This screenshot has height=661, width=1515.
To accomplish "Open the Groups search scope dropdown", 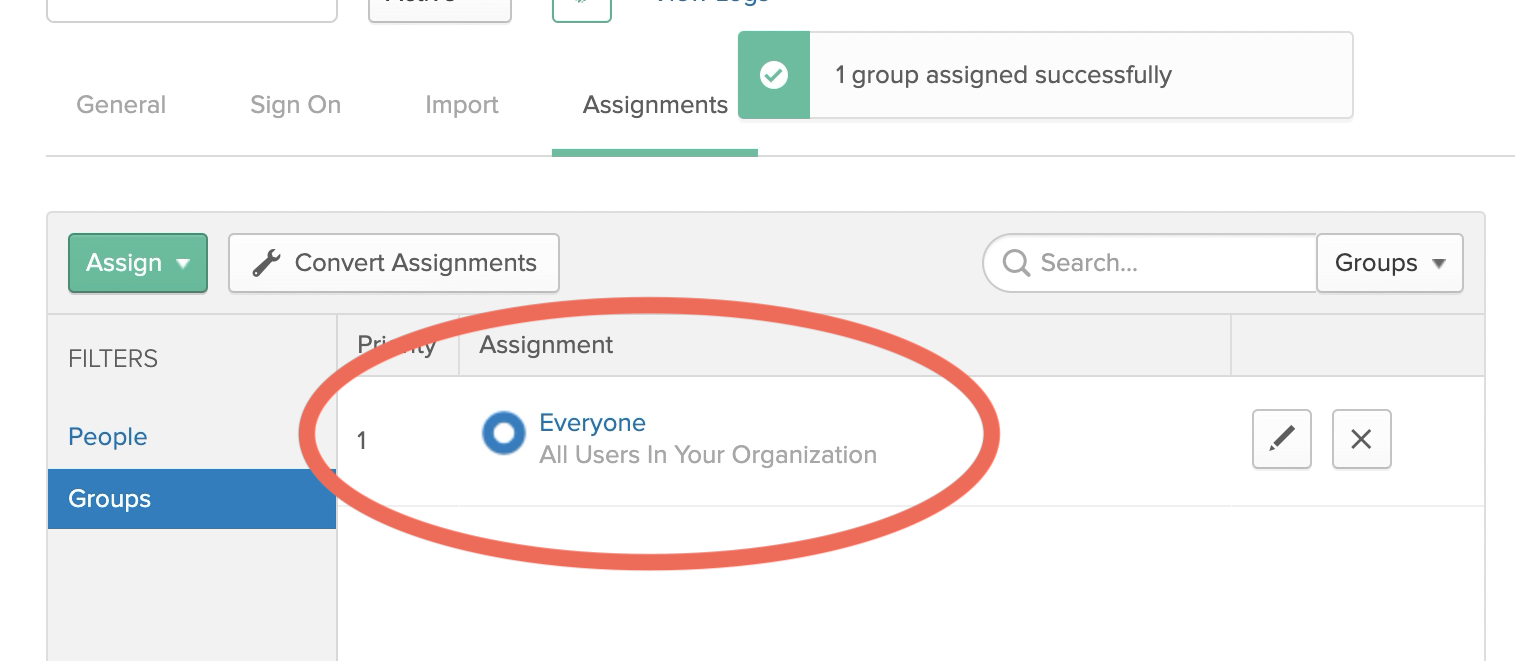I will [x=1390, y=263].
